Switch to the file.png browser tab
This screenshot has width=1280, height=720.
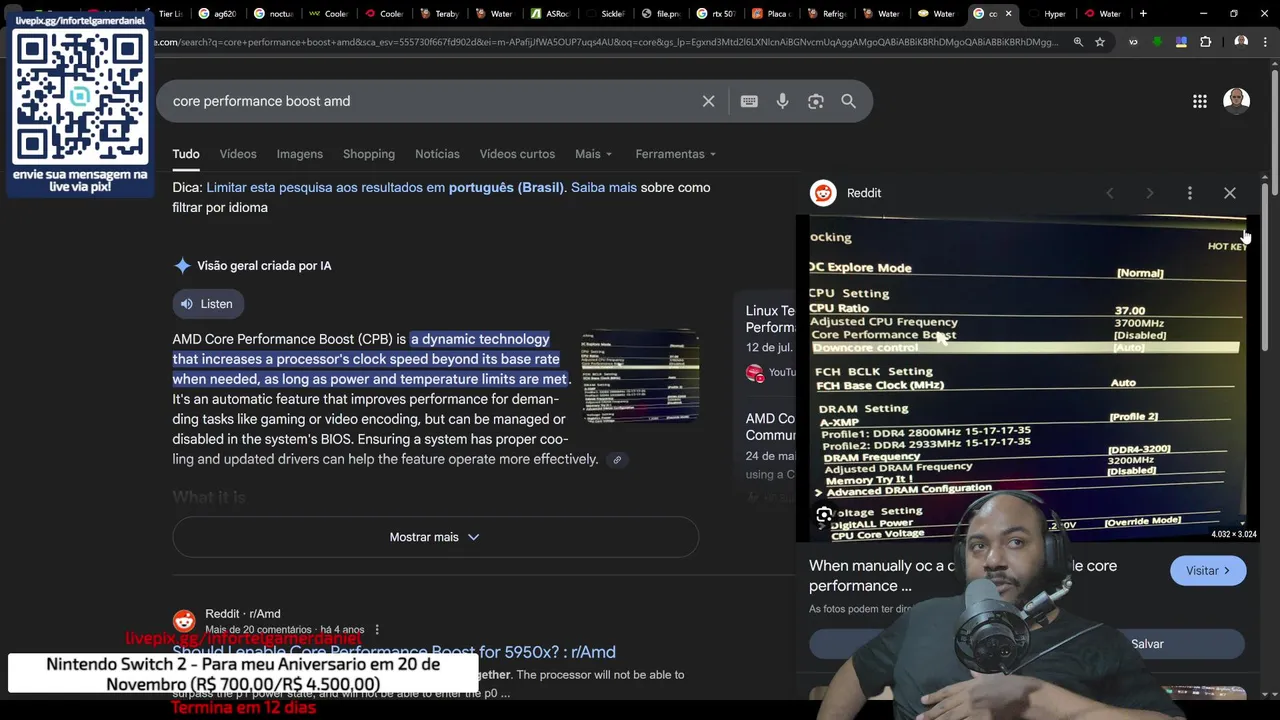click(x=660, y=14)
